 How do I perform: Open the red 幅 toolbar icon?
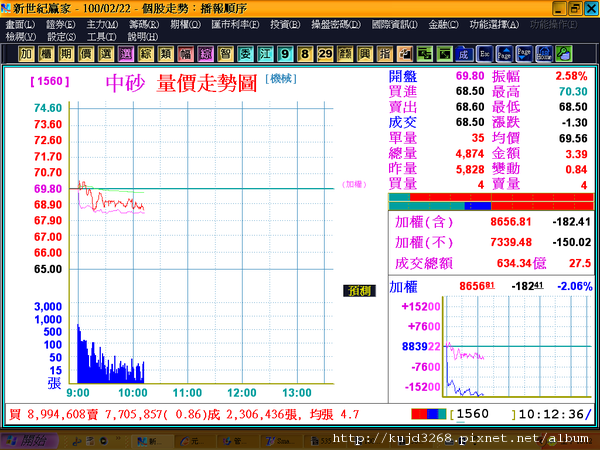[x=185, y=54]
